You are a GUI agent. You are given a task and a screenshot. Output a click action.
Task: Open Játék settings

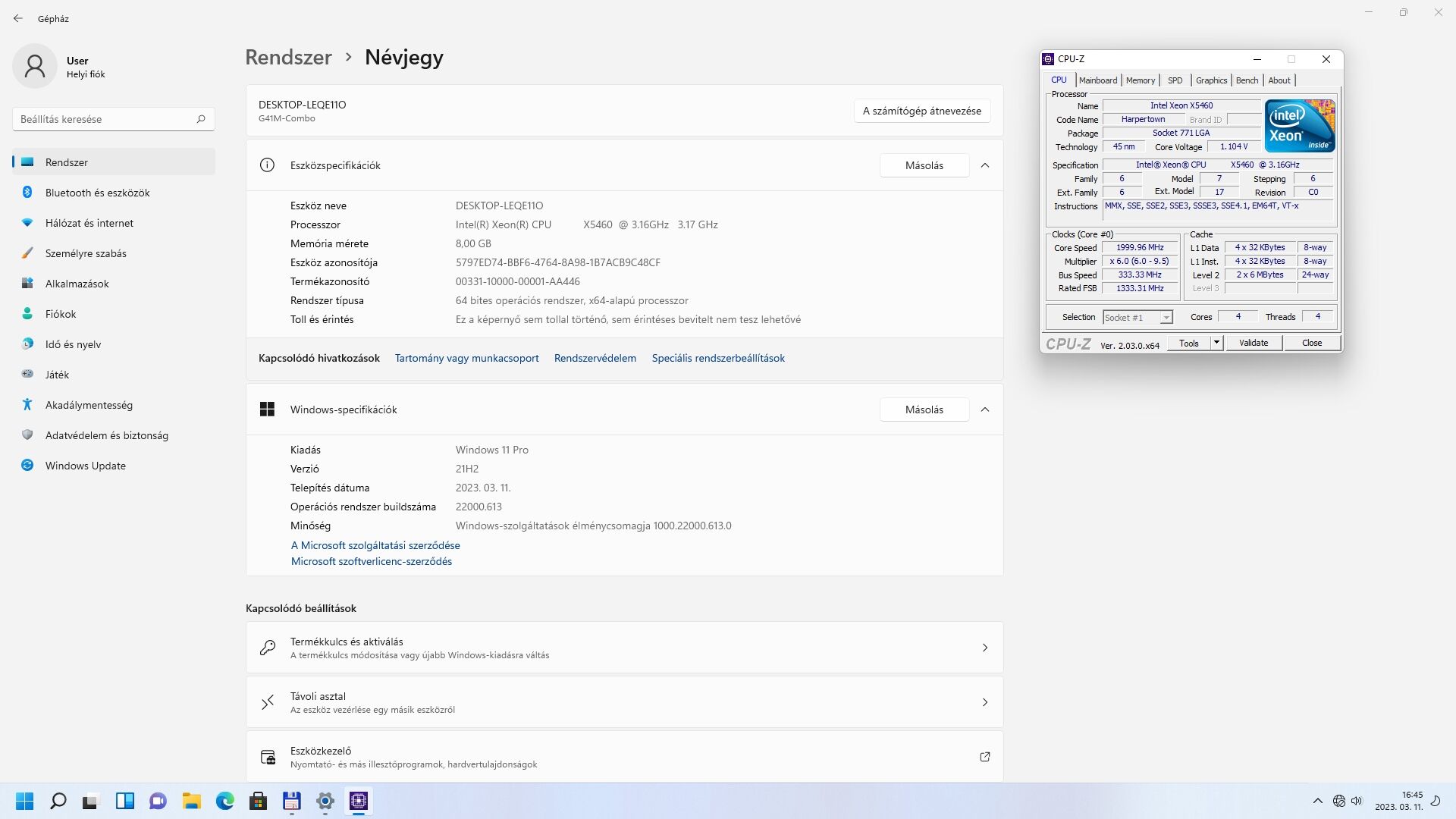click(114, 375)
